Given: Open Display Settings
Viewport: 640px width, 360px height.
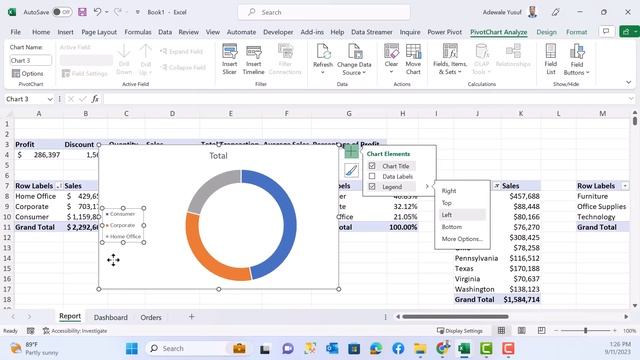Looking at the screenshot, I should 460,331.
